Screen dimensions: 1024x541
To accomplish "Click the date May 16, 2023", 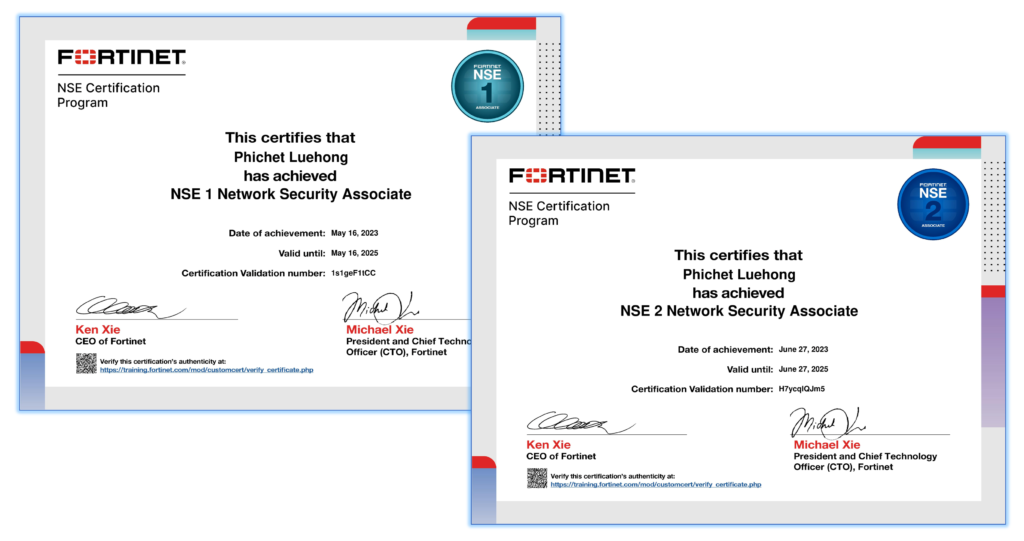I will click(x=355, y=233).
